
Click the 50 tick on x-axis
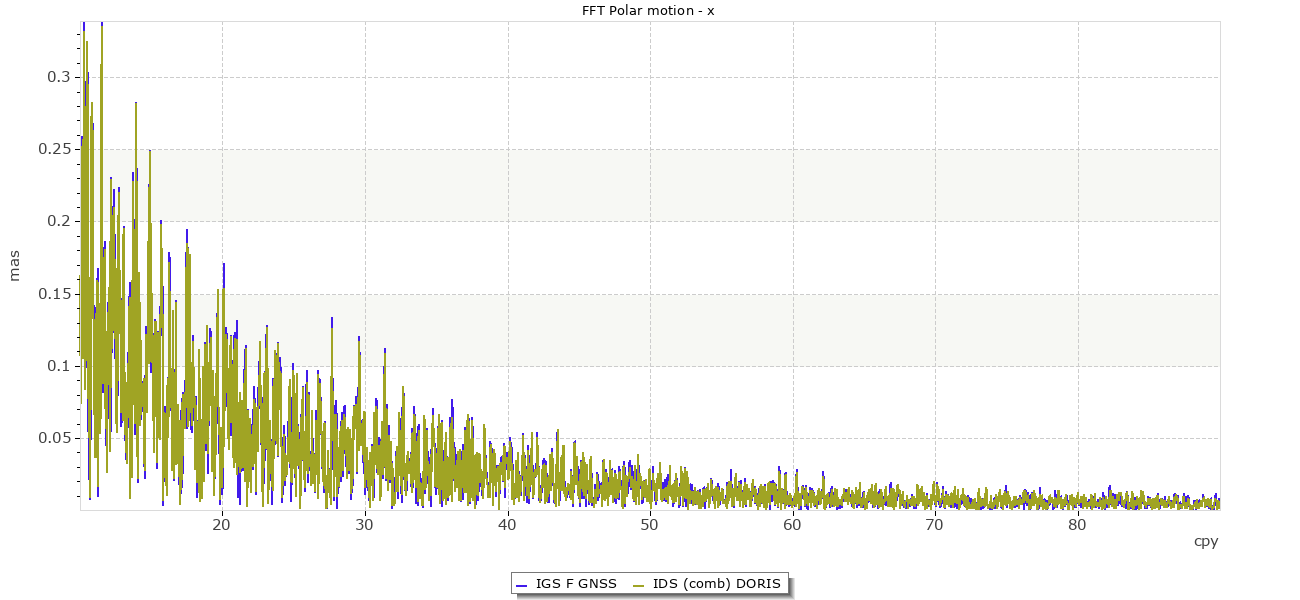coord(650,525)
